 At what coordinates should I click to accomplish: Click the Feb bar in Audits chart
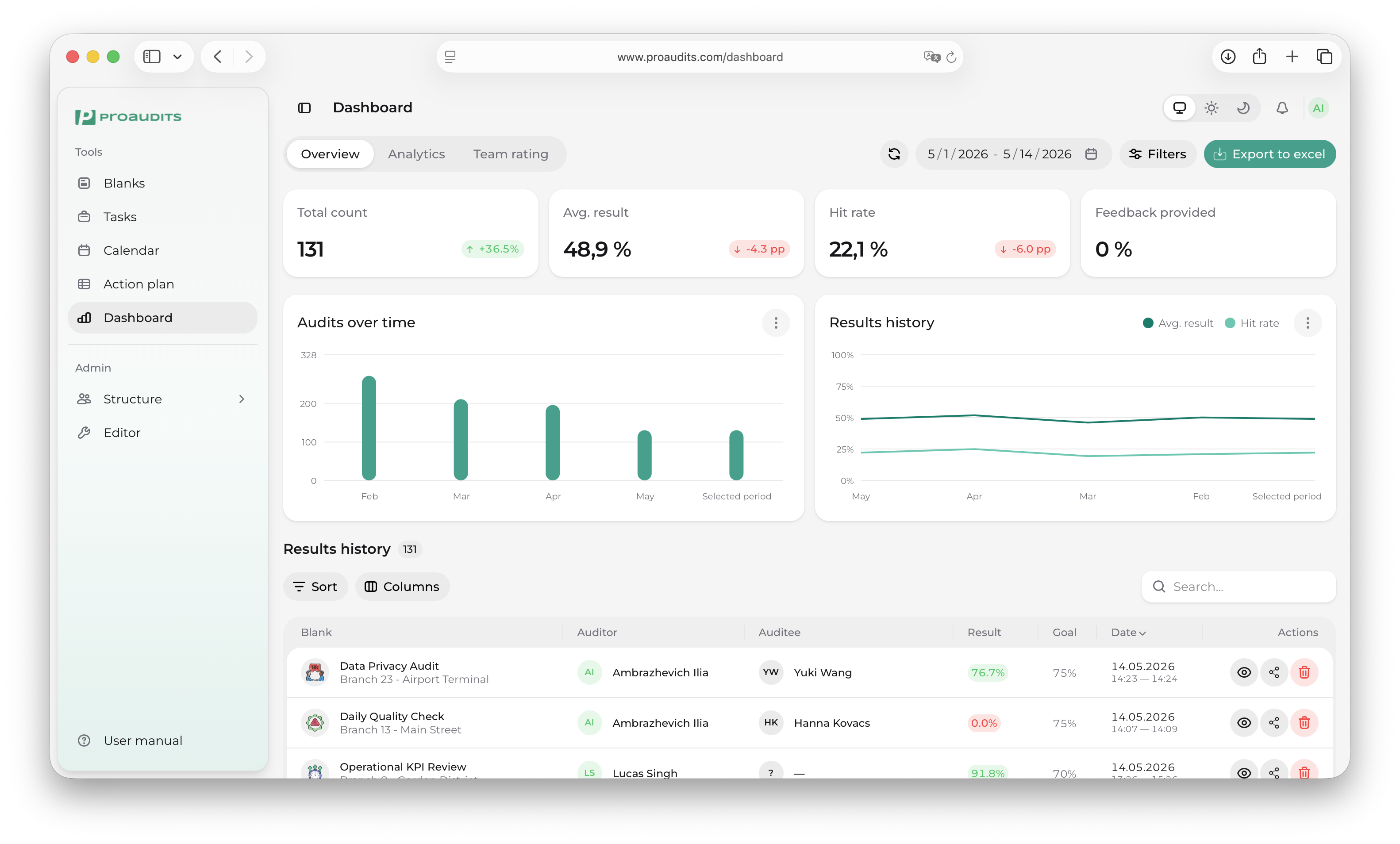(369, 428)
